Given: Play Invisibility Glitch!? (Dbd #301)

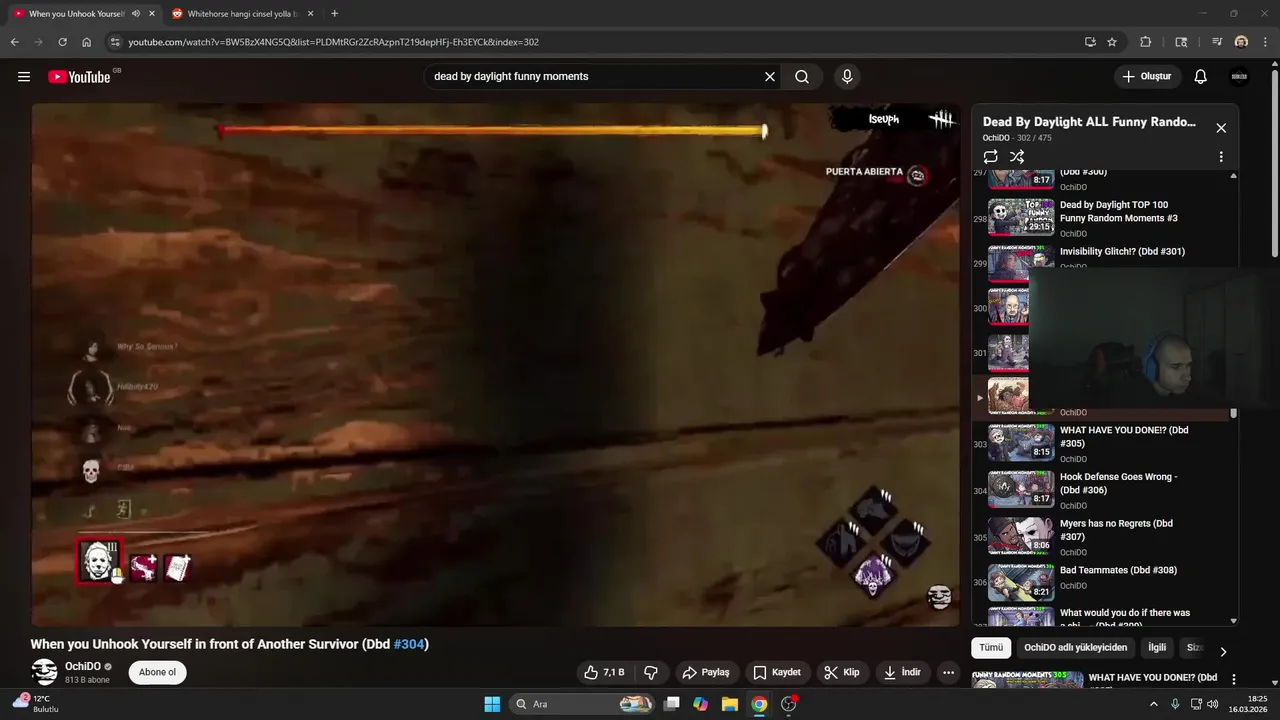Looking at the screenshot, I should tap(1100, 257).
